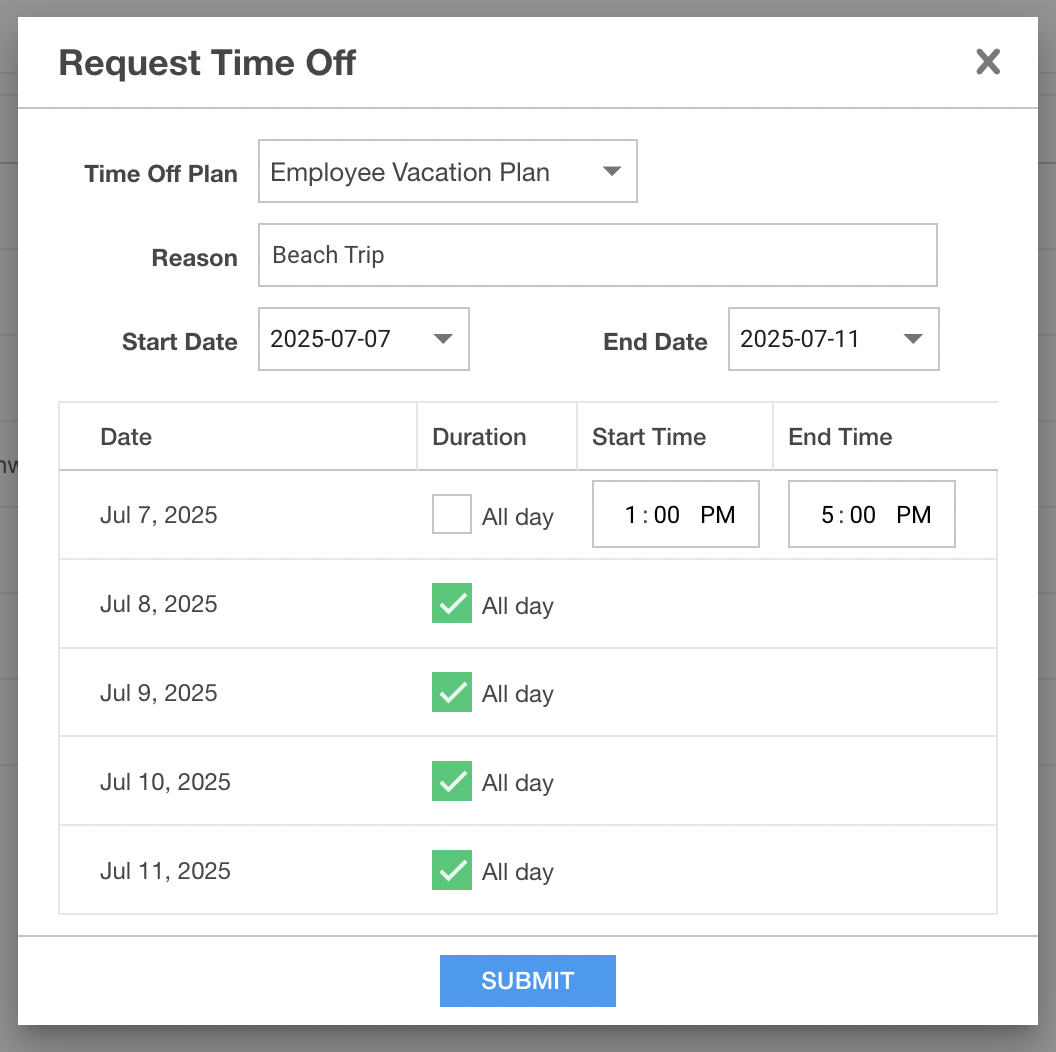Screen dimensions: 1056x1052
Task: Click the PM part of start time
Action: click(718, 515)
